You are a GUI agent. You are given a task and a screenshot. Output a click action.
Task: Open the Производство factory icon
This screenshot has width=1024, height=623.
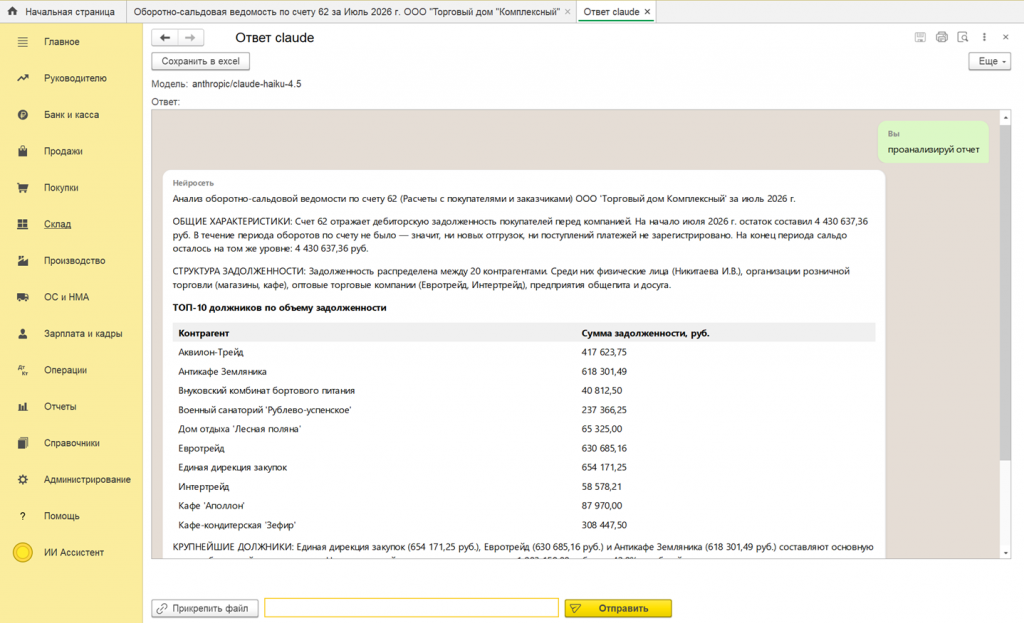pos(23,261)
